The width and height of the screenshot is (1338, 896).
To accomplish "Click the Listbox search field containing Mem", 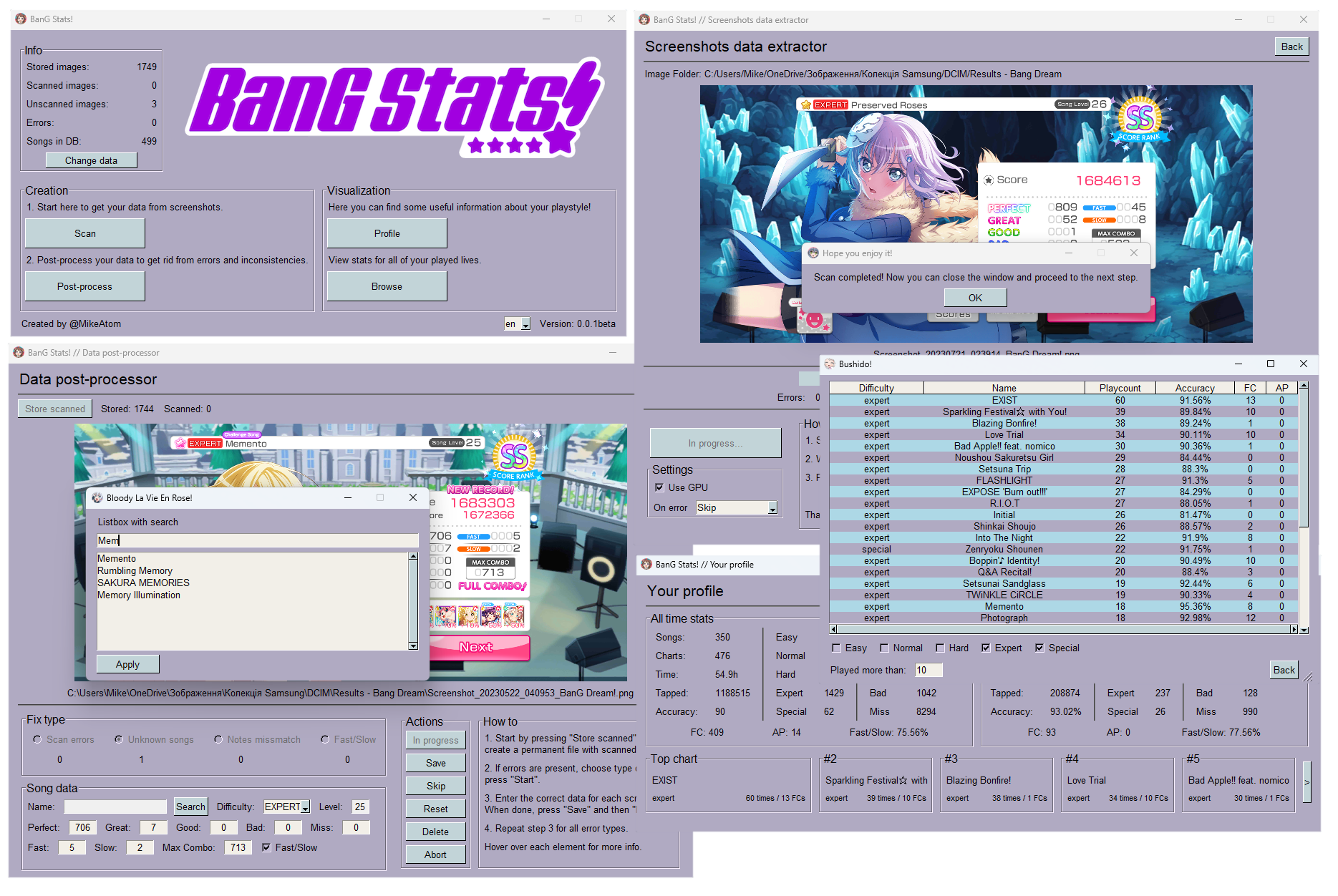I will click(258, 541).
